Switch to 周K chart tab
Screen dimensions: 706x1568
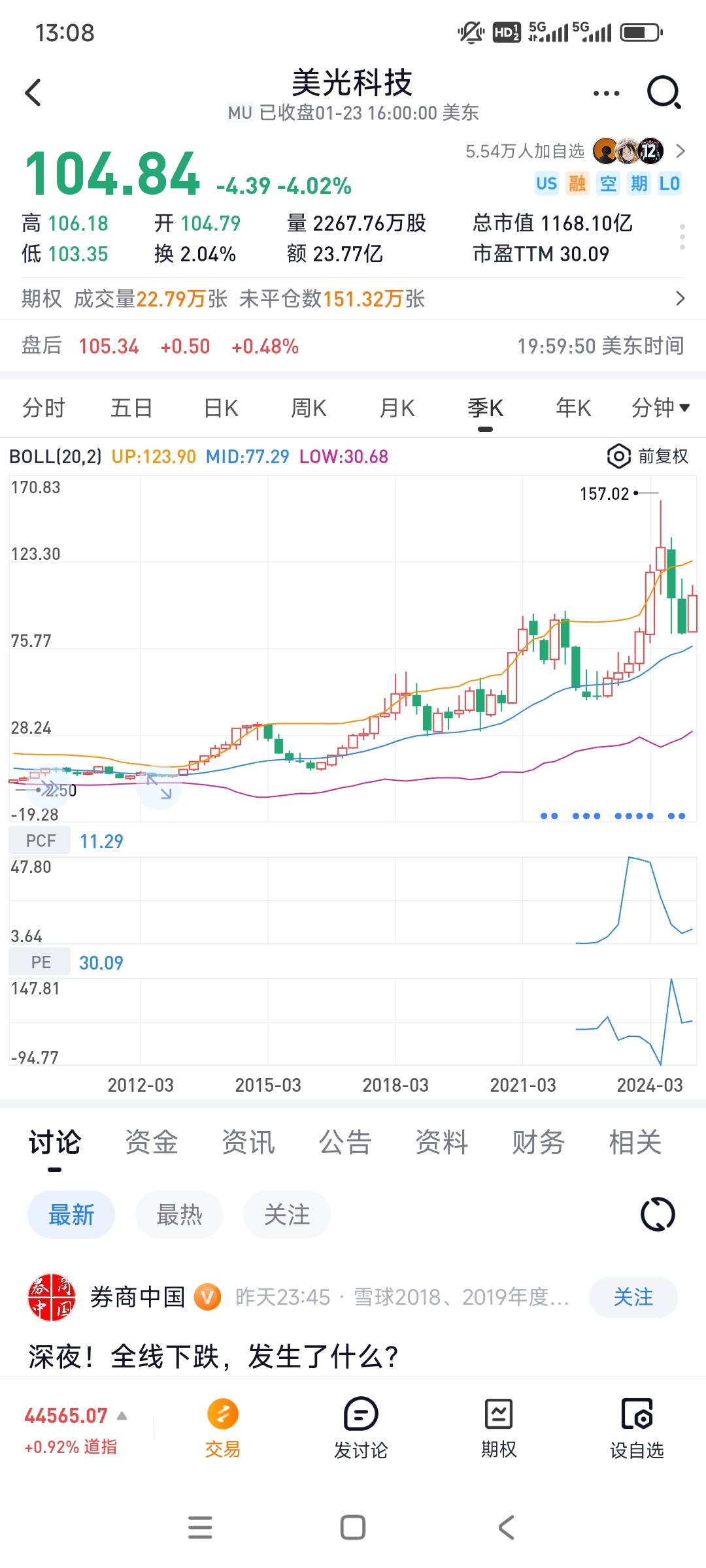(x=309, y=408)
